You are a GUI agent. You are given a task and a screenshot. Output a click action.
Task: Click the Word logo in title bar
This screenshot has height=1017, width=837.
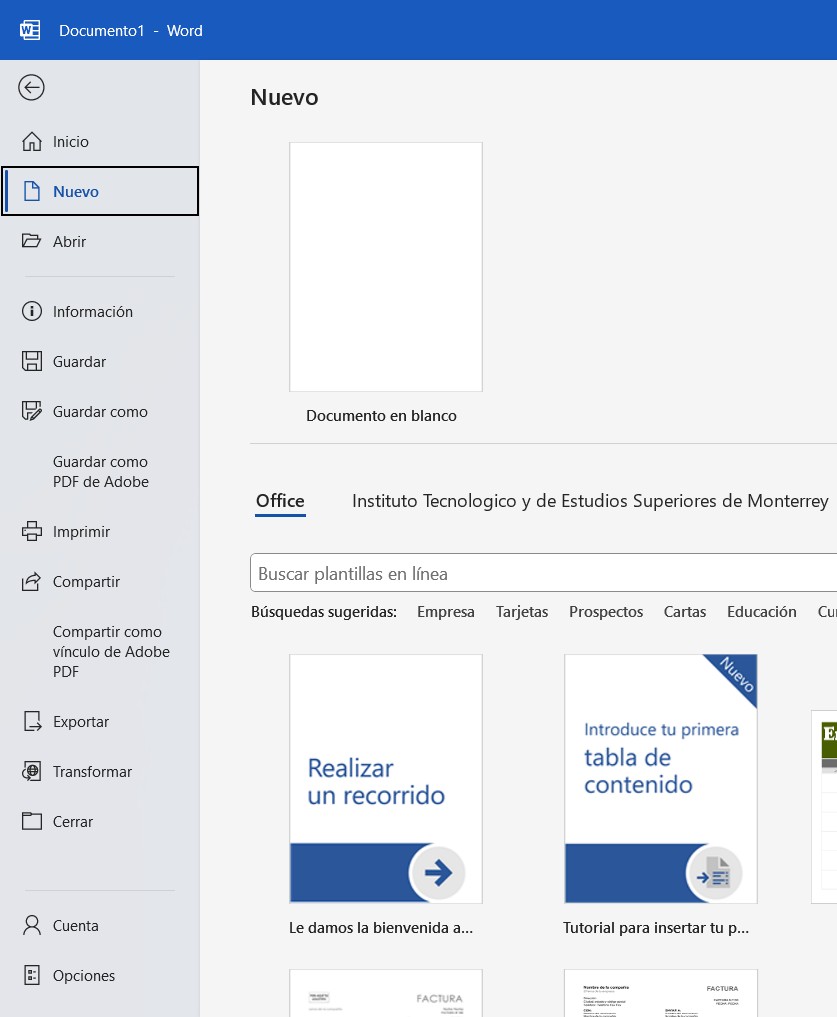(30, 30)
